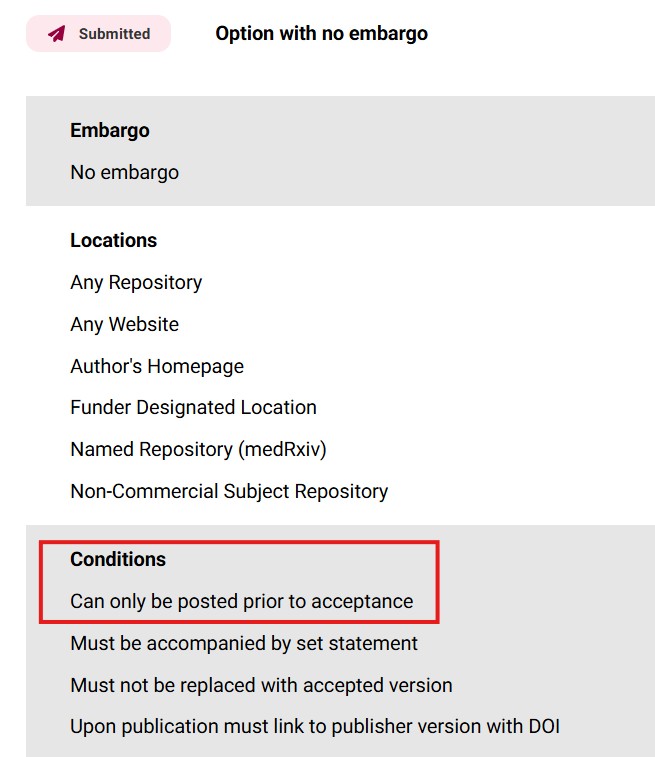
Task: Click the paper plane icon in Submitted badge
Action: click(56, 34)
